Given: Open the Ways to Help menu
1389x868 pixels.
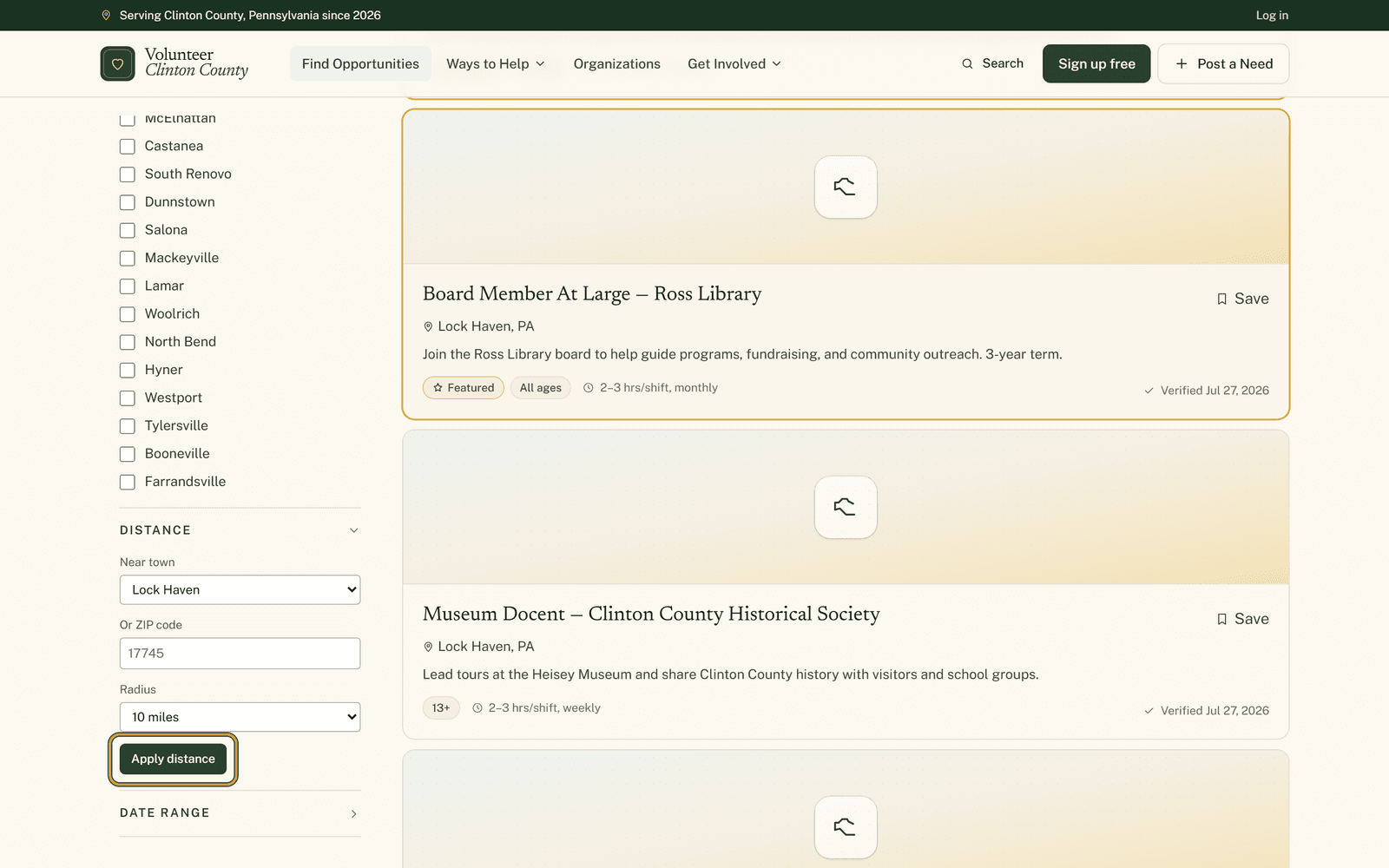Looking at the screenshot, I should coord(496,63).
